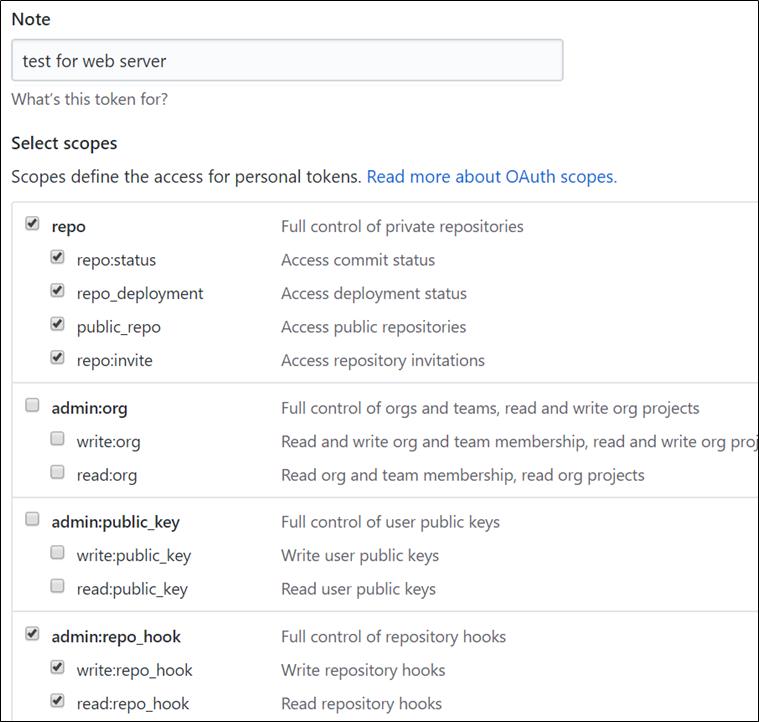The height and width of the screenshot is (722, 759).
Task: Open Read more about OAuth scopes link
Action: click(x=491, y=177)
